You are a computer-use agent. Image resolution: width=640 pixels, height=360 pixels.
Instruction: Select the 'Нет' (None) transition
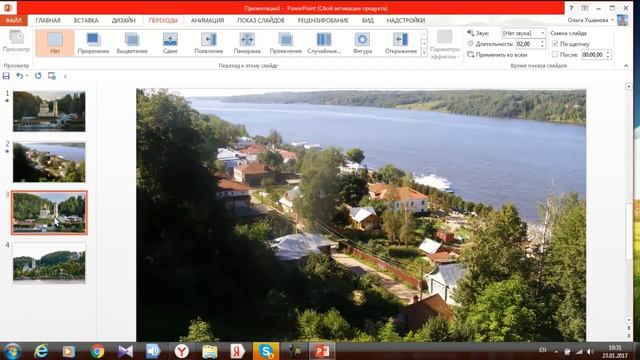pos(55,43)
